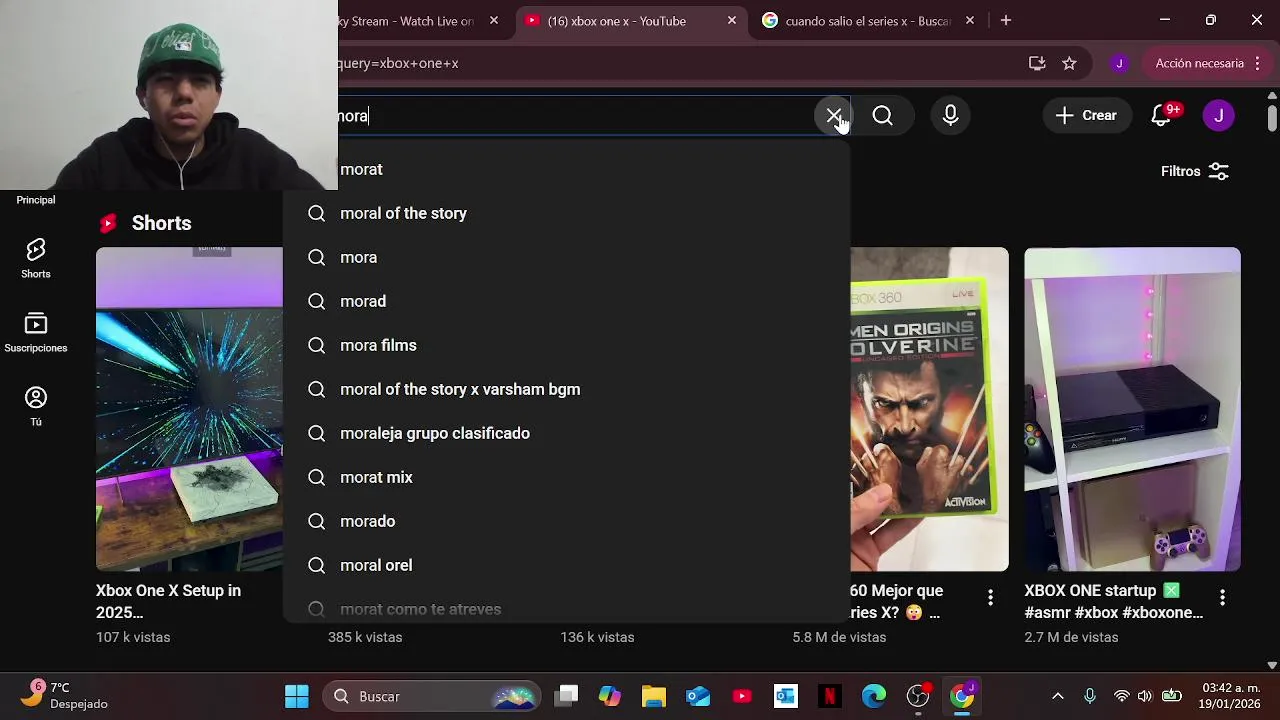Screen dimensions: 1280x720
Task: Open File Explorer from the taskbar
Action: coord(654,696)
